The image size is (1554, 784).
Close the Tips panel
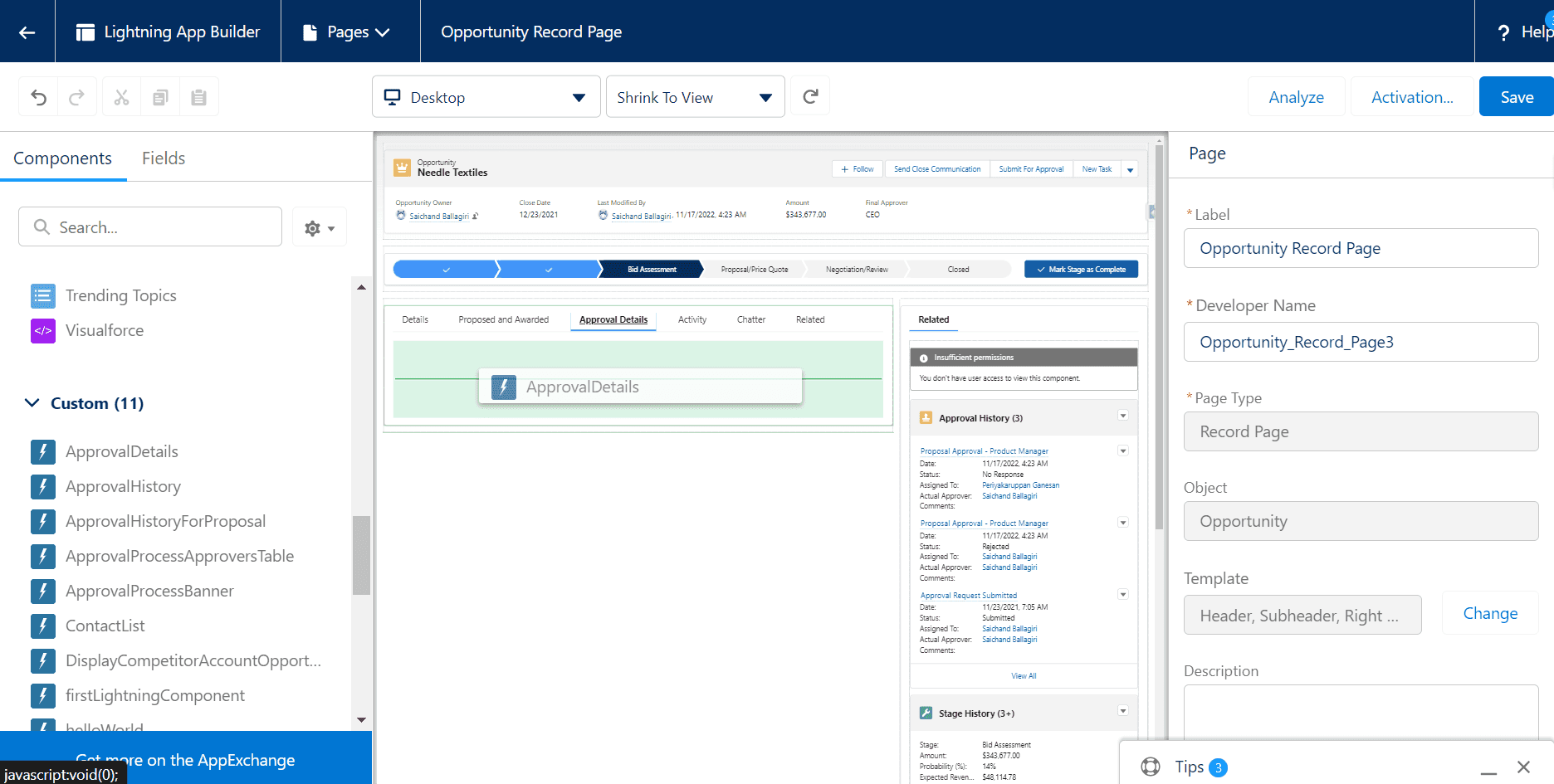1523,767
